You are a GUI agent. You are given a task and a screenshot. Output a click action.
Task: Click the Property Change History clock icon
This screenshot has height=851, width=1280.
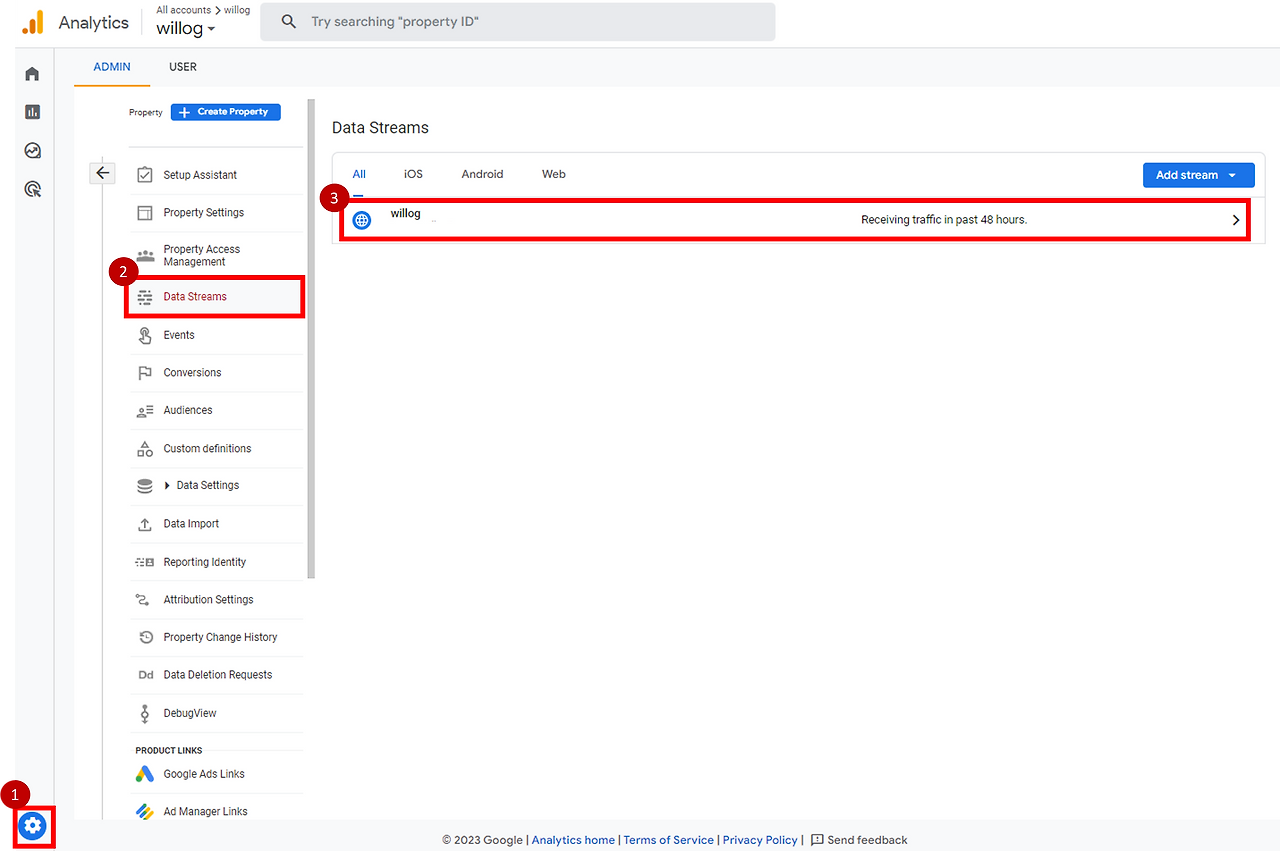click(145, 637)
